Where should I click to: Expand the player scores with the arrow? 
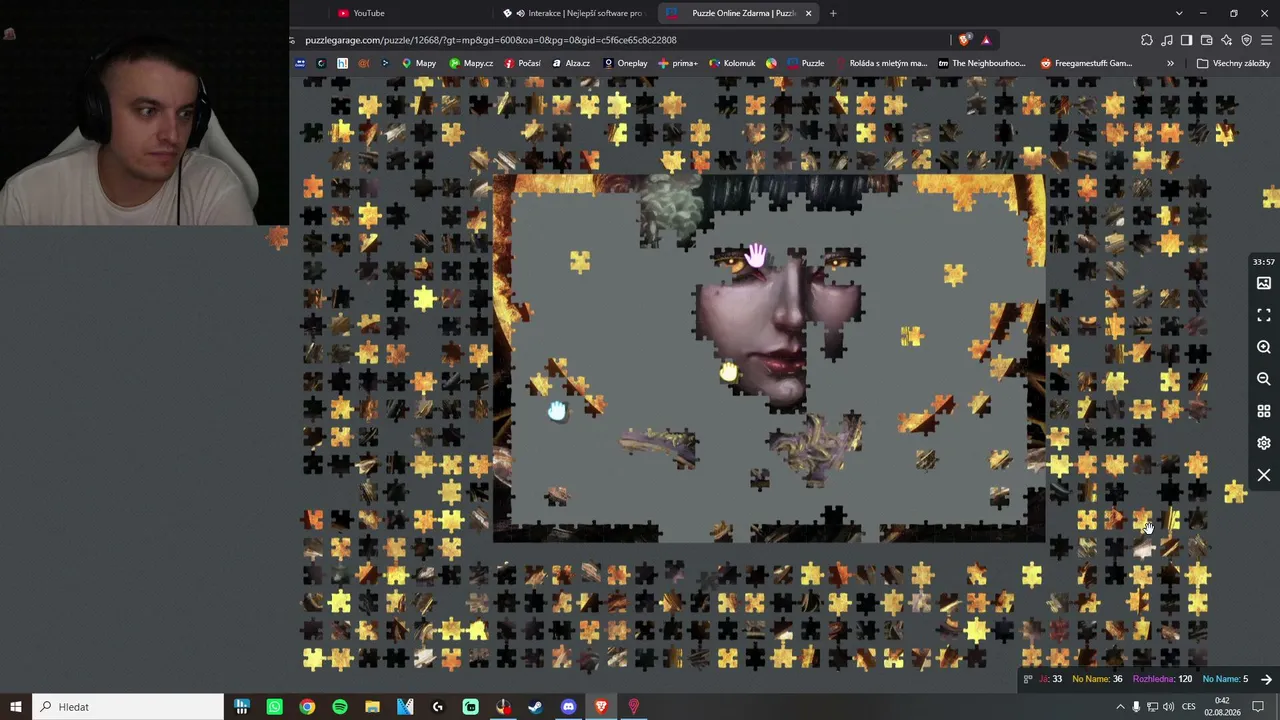click(x=1266, y=680)
